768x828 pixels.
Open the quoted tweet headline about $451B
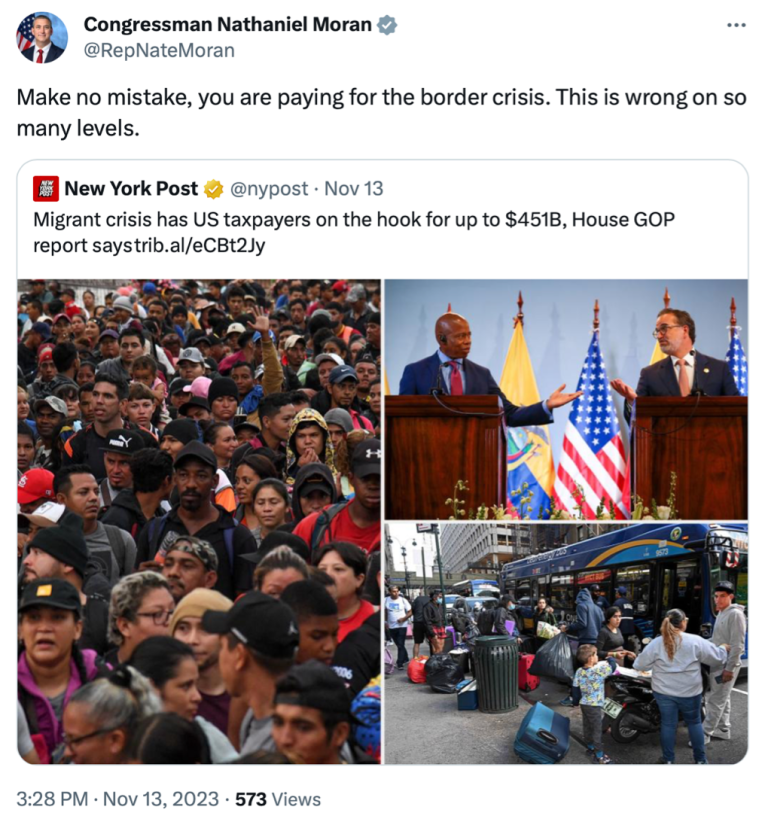tap(354, 232)
